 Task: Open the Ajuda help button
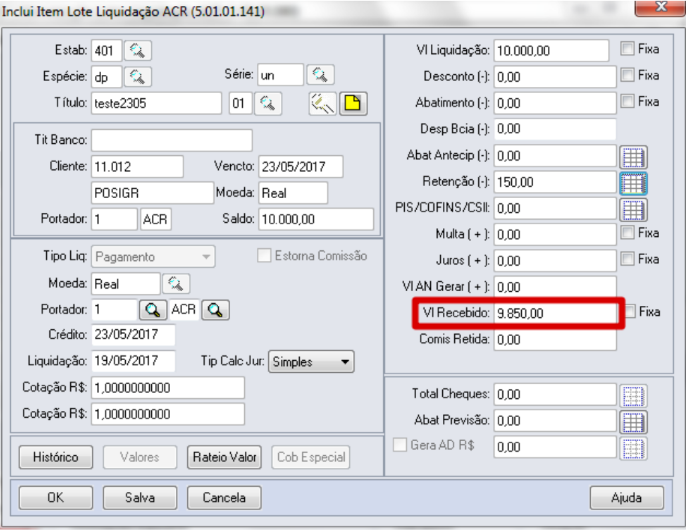[626, 498]
